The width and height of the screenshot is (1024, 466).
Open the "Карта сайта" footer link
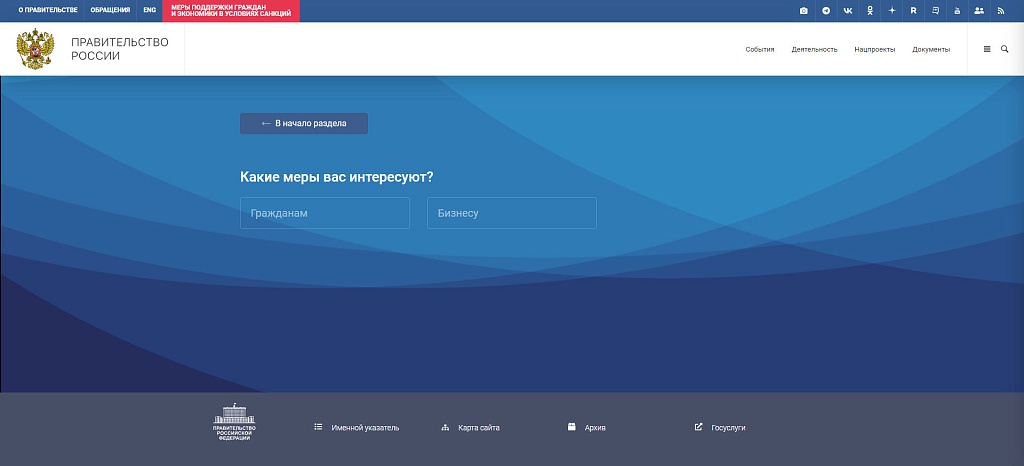tap(471, 428)
